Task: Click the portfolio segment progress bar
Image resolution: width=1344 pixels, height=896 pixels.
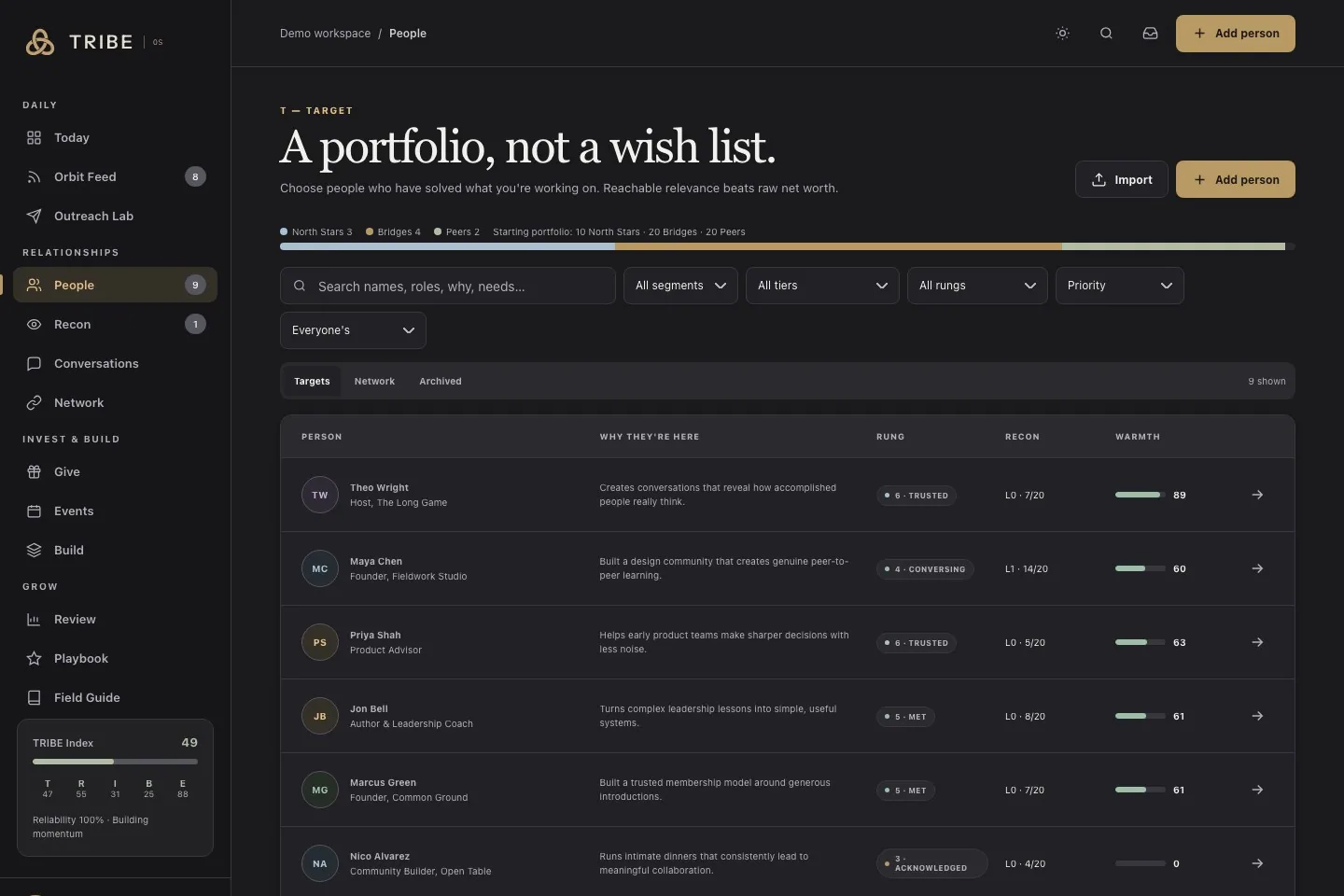Action: pyautogui.click(x=788, y=246)
